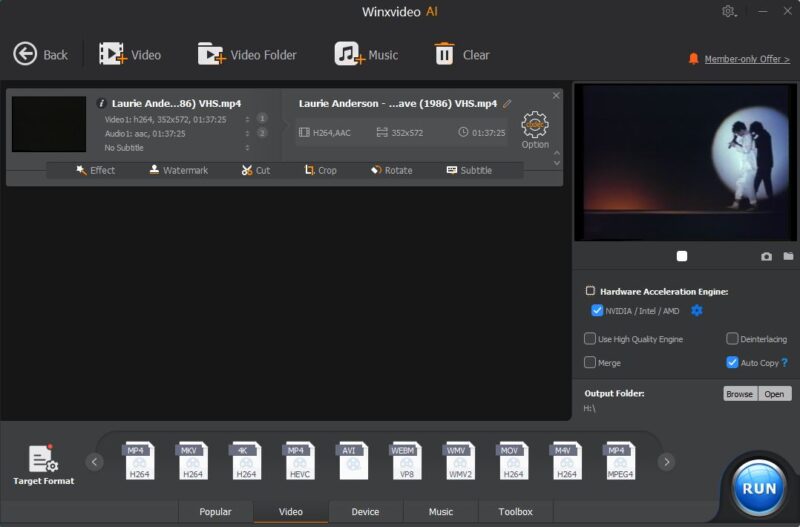Image resolution: width=800 pixels, height=527 pixels.
Task: Open codec Option gear
Action: tap(535, 124)
